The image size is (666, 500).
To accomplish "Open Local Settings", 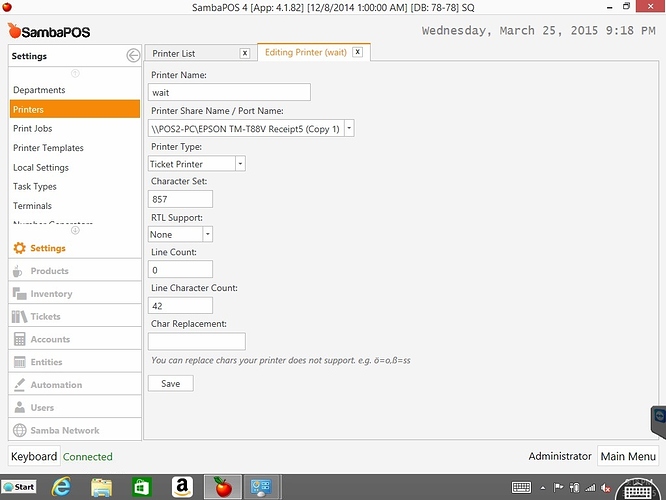I will pyautogui.click(x=75, y=167).
